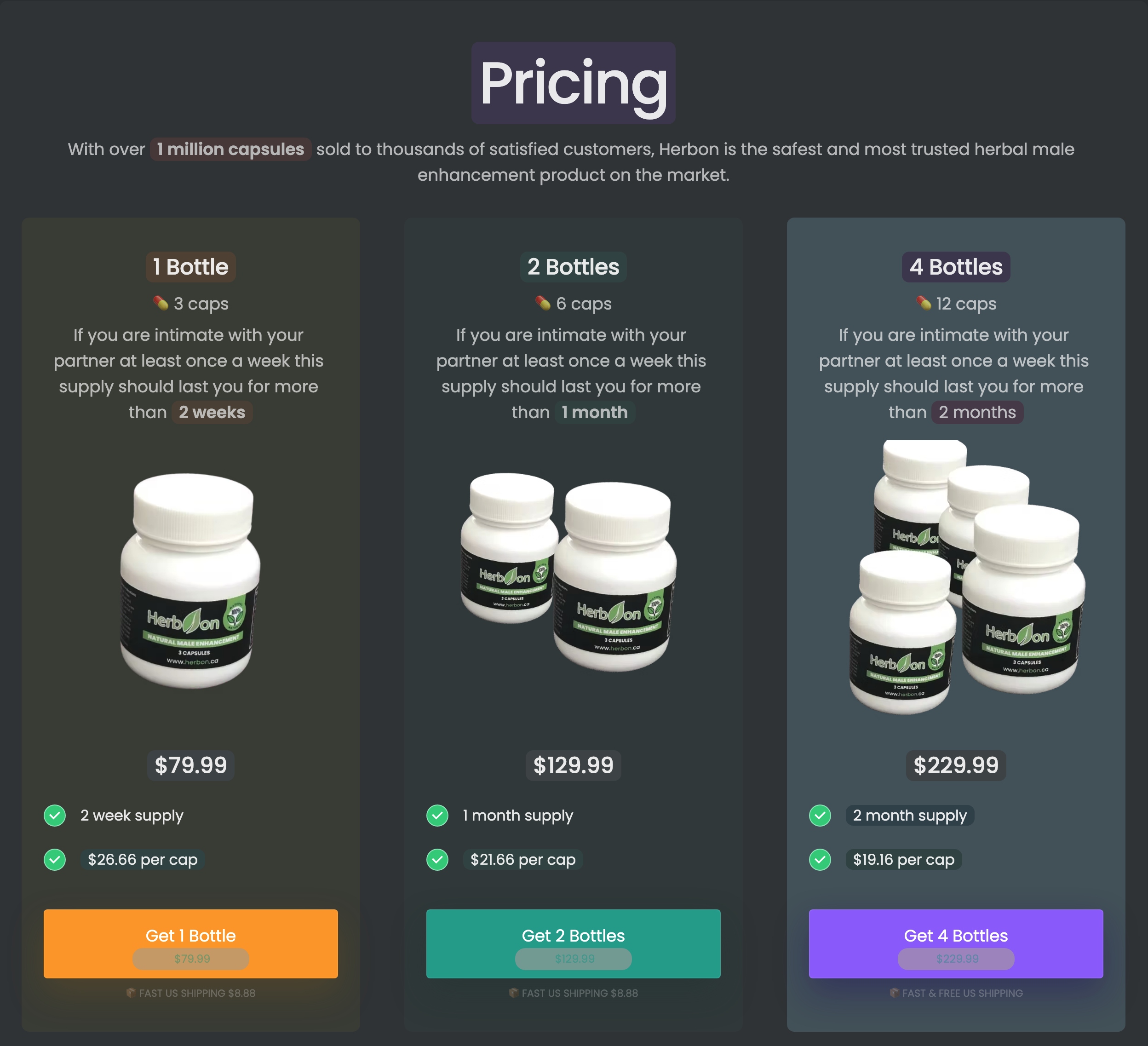Click green checkmark next to $21.66 per cap
The height and width of the screenshot is (1046, 1148).
tap(437, 859)
